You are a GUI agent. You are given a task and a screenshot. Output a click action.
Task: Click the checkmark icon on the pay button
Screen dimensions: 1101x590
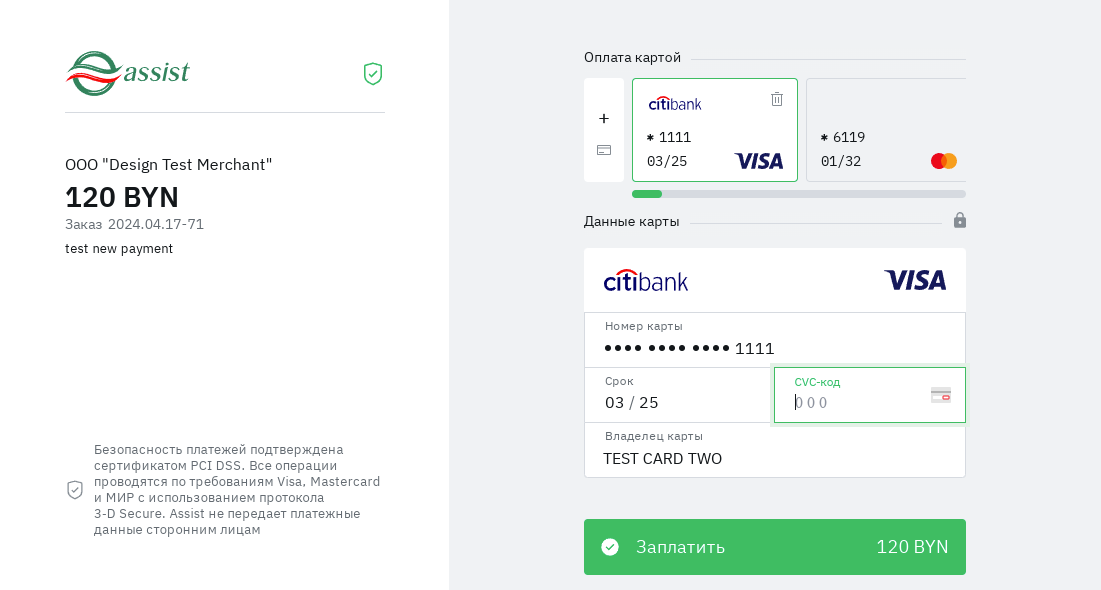point(610,547)
